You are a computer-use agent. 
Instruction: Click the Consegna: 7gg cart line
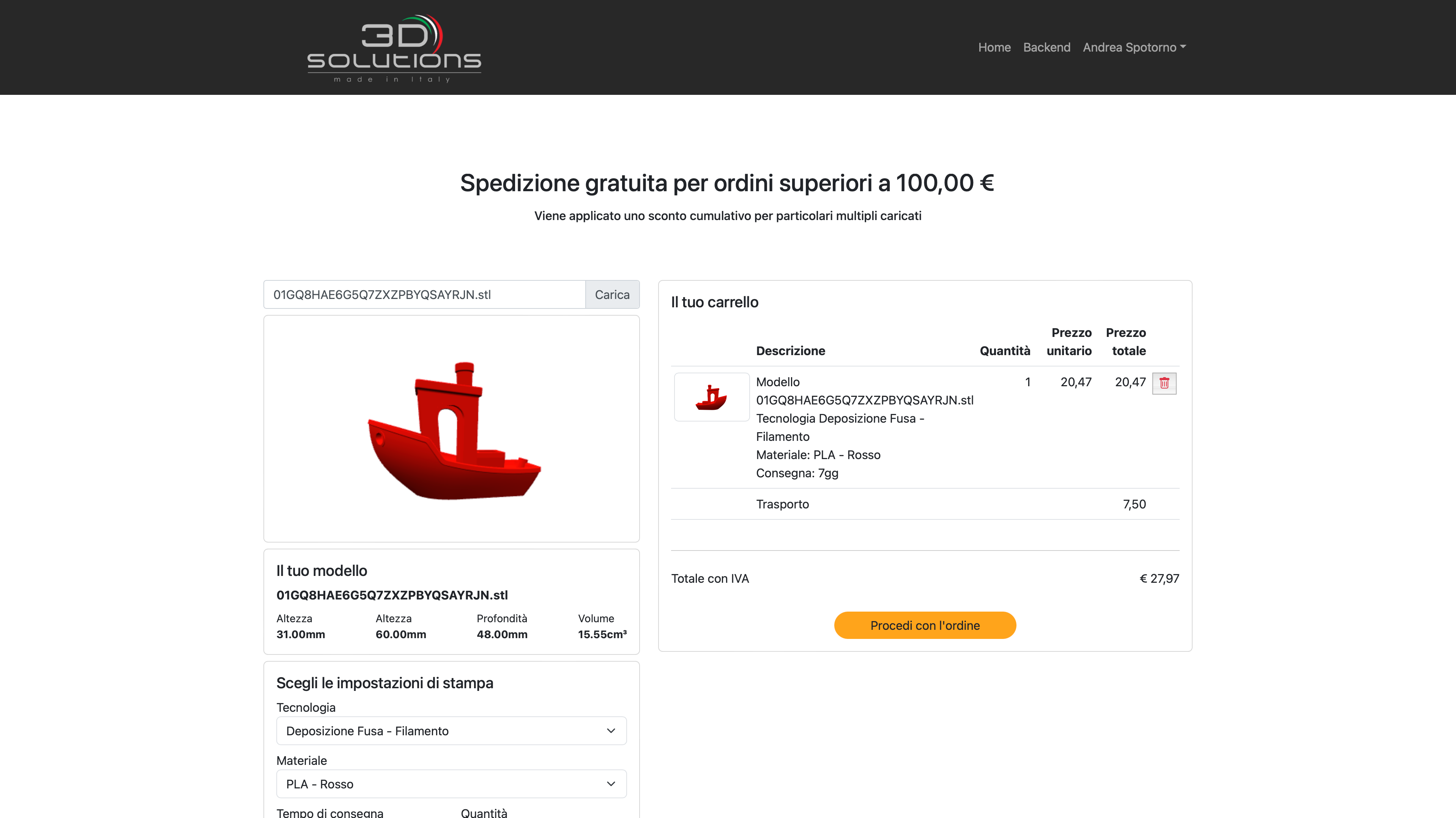797,473
